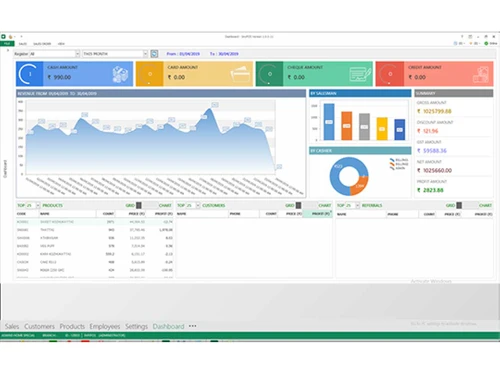Click the grey bar in By Salesman chart

tap(364, 127)
